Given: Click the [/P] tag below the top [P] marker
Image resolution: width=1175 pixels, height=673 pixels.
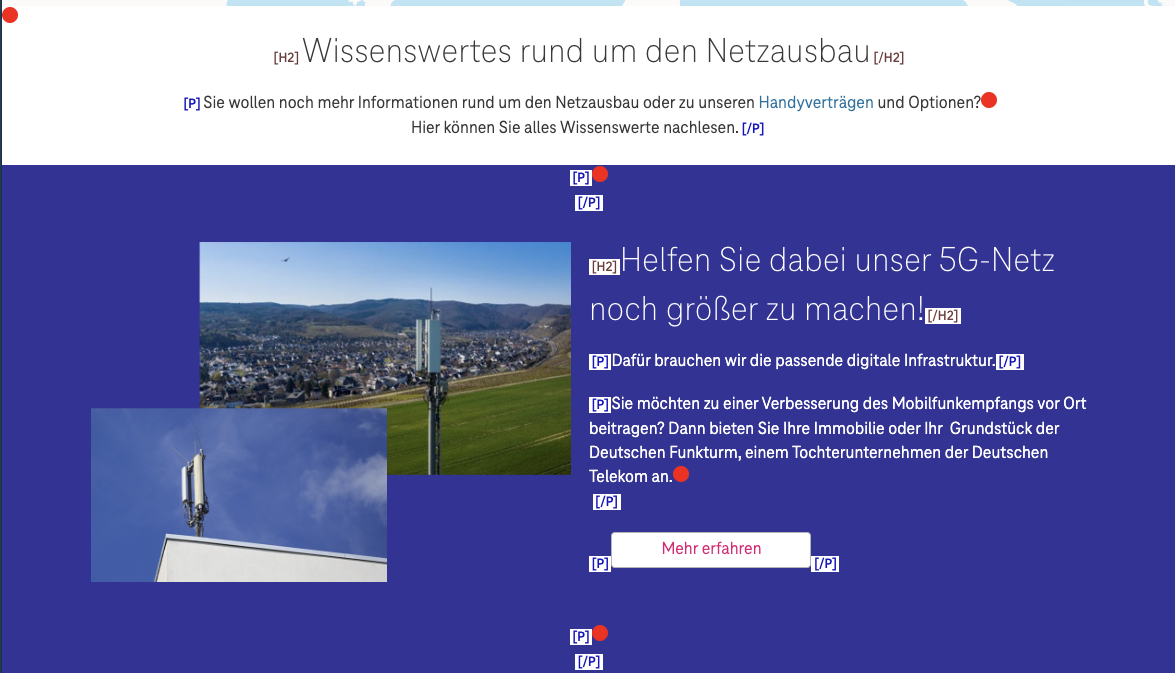Looking at the screenshot, I should (589, 201).
